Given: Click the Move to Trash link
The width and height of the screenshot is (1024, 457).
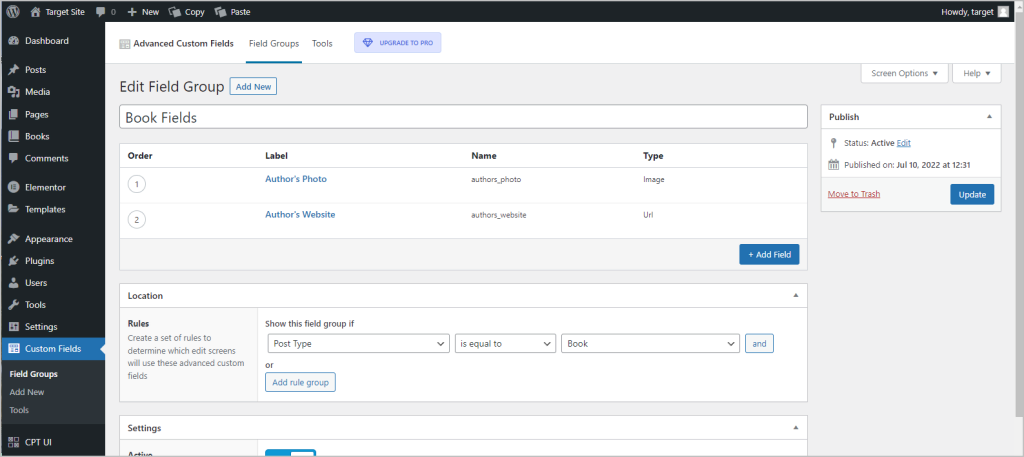Looking at the screenshot, I should point(854,194).
